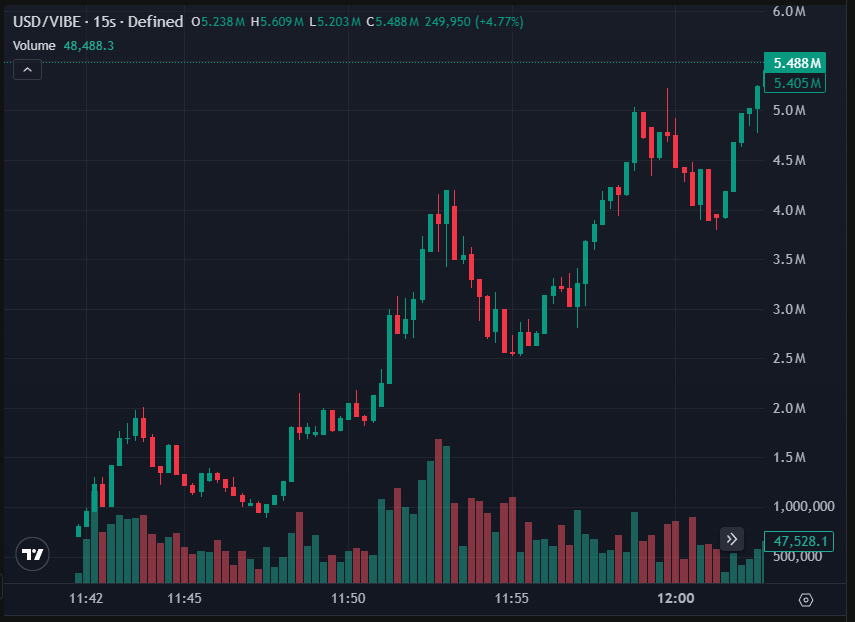The width and height of the screenshot is (855, 622).
Task: Click the tallest red volume bar
Action: 438,510
